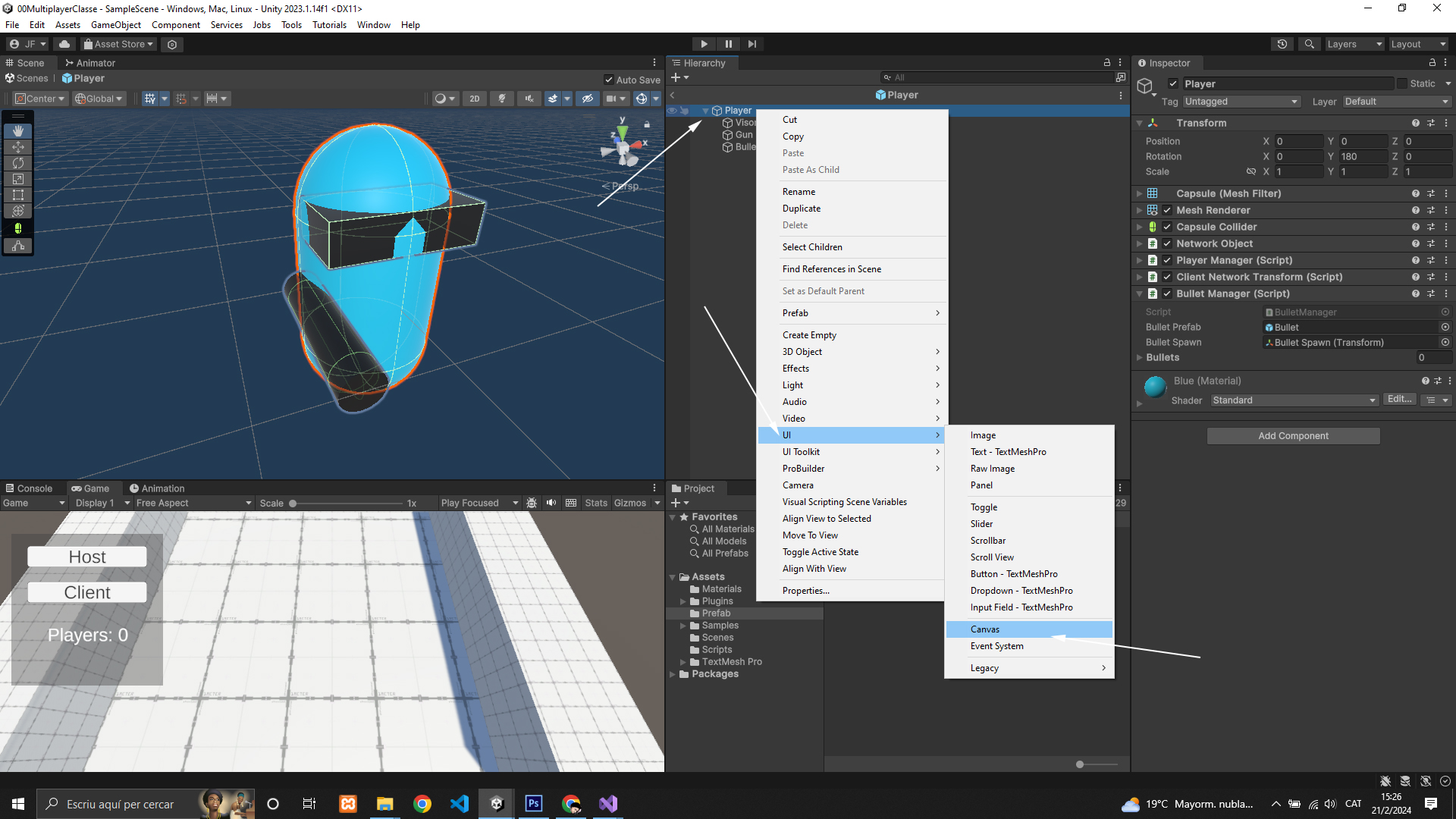The width and height of the screenshot is (1456, 819).
Task: Select the Scale tool in Scene view
Action: pos(18,179)
